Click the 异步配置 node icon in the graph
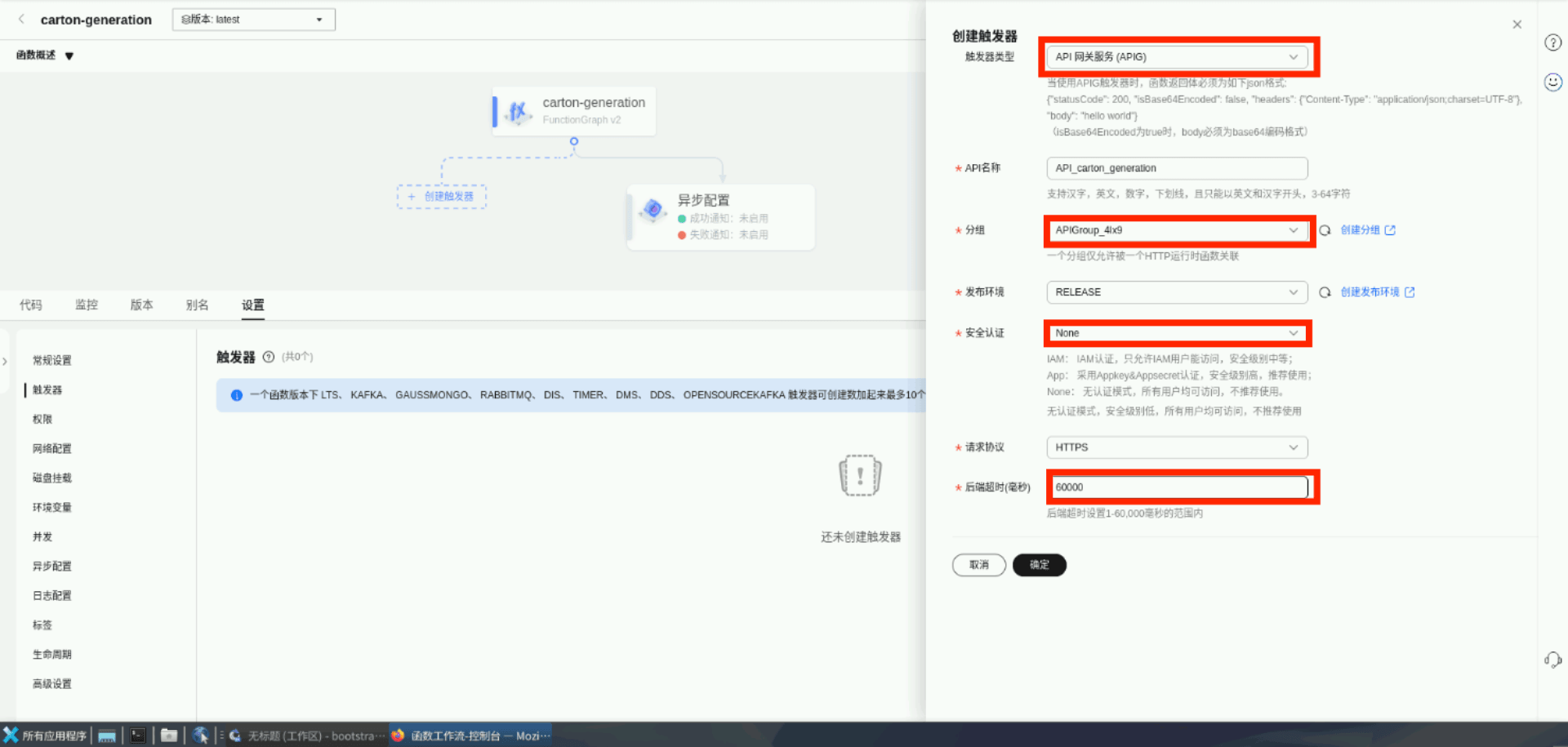Screen dimensions: 1568x747 [652, 210]
